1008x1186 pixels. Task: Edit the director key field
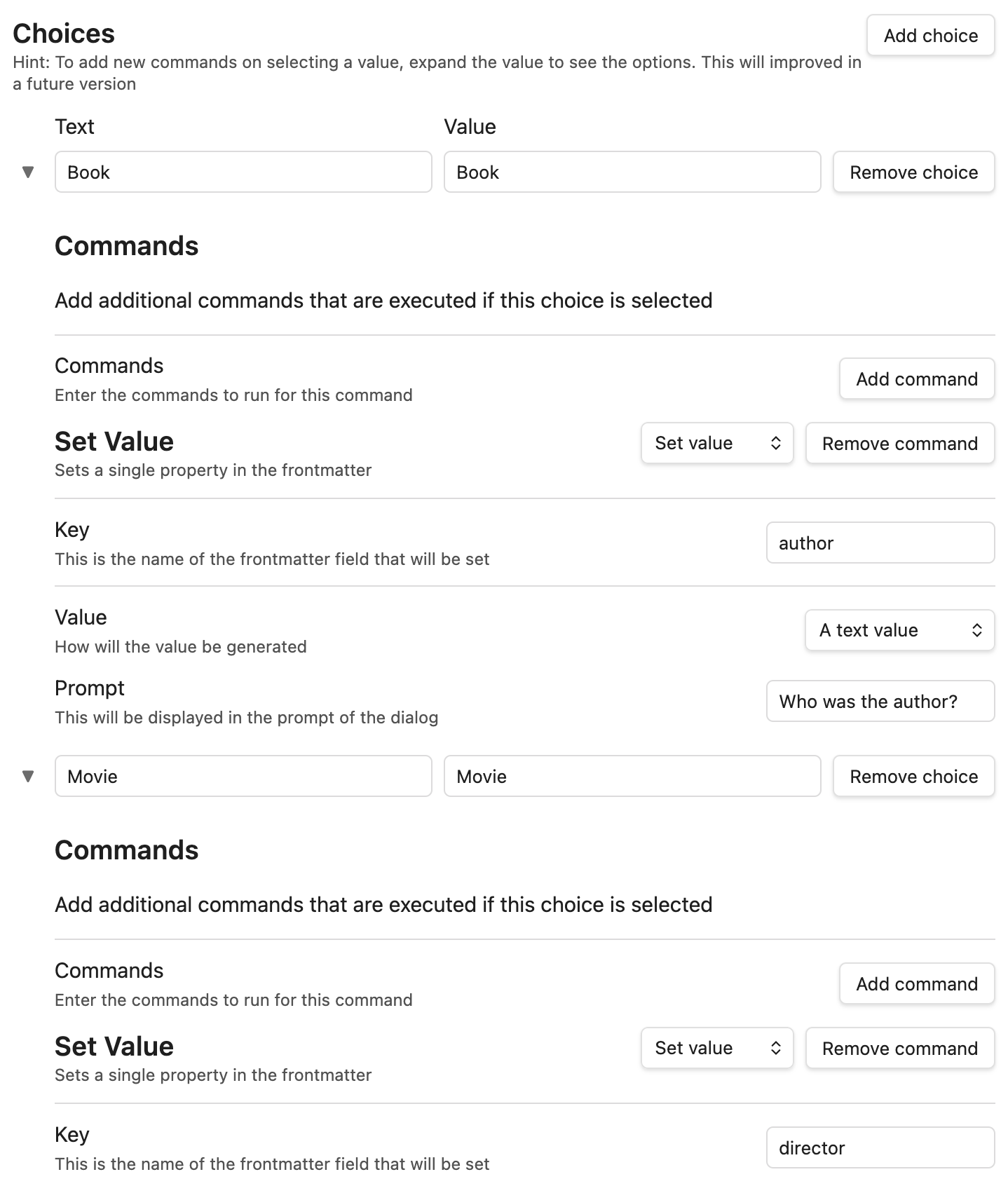(880, 1147)
